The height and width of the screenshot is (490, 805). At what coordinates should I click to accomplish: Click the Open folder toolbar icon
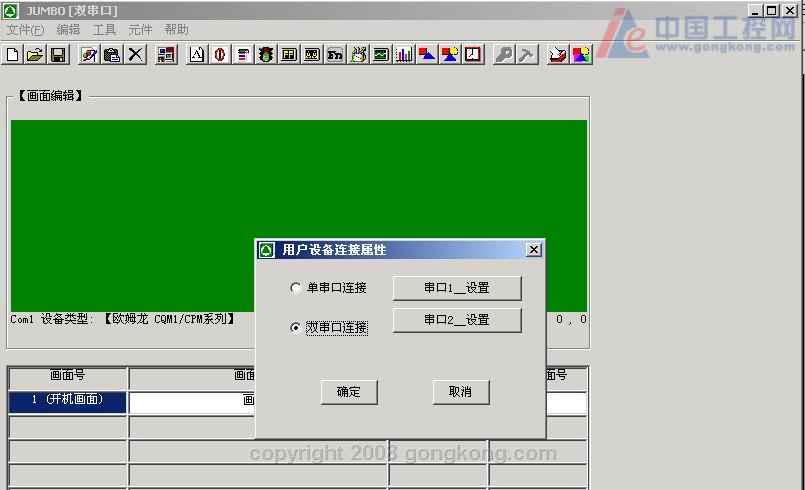click(35, 54)
